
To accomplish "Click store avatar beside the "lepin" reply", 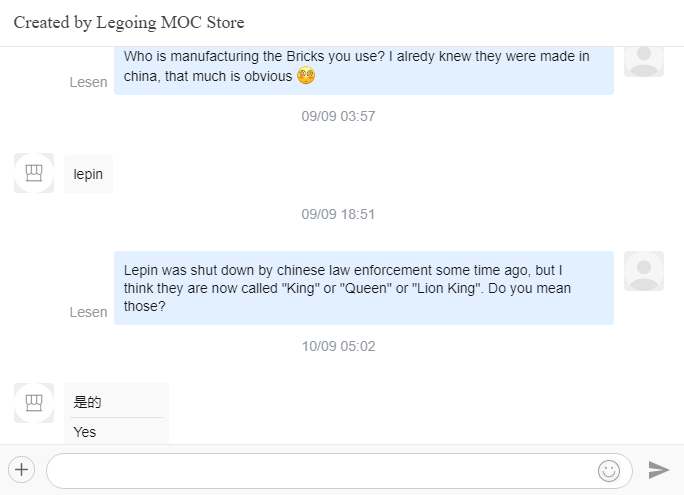I will (34, 173).
